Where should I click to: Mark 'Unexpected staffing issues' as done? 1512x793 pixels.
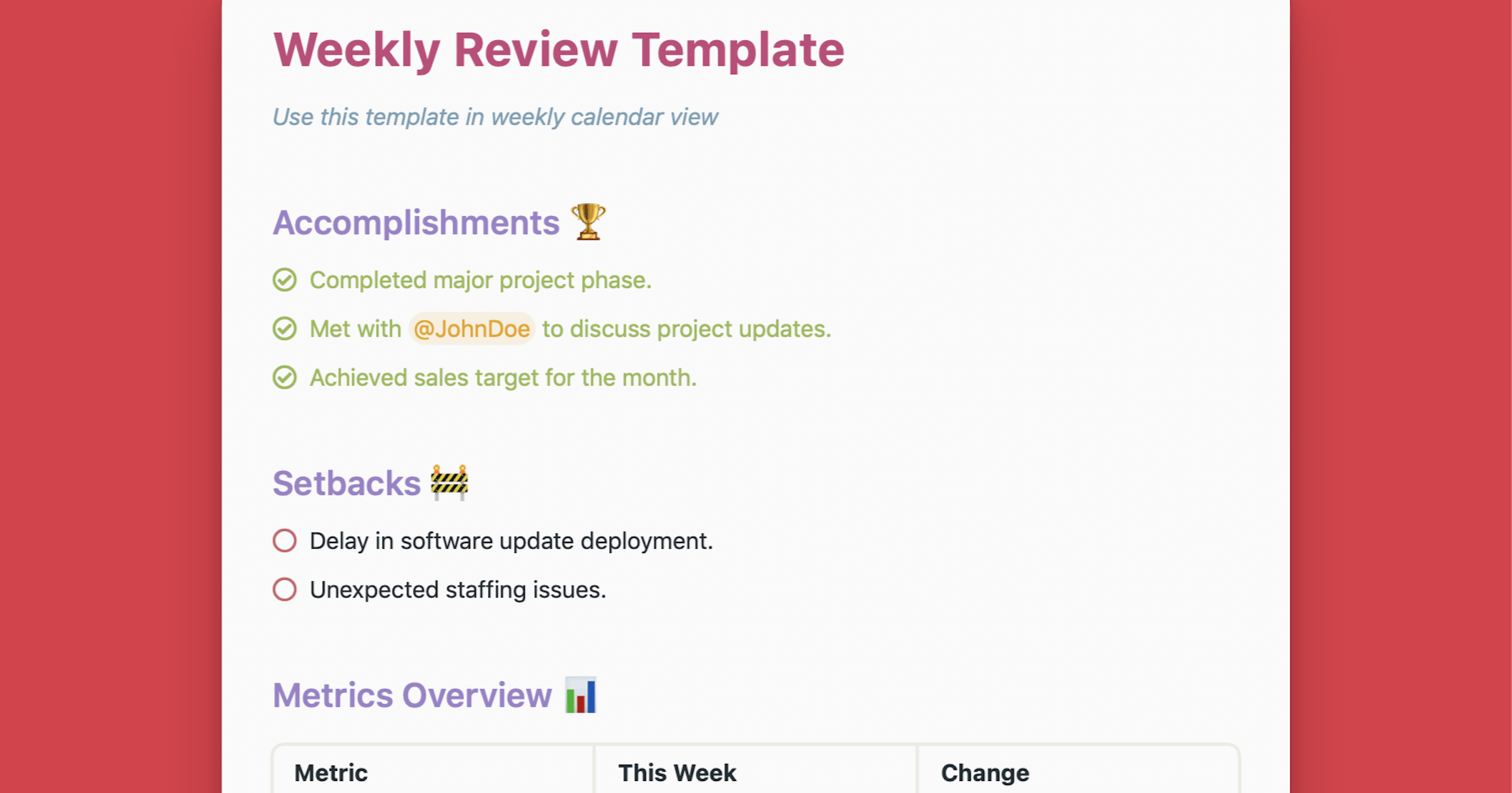point(285,590)
